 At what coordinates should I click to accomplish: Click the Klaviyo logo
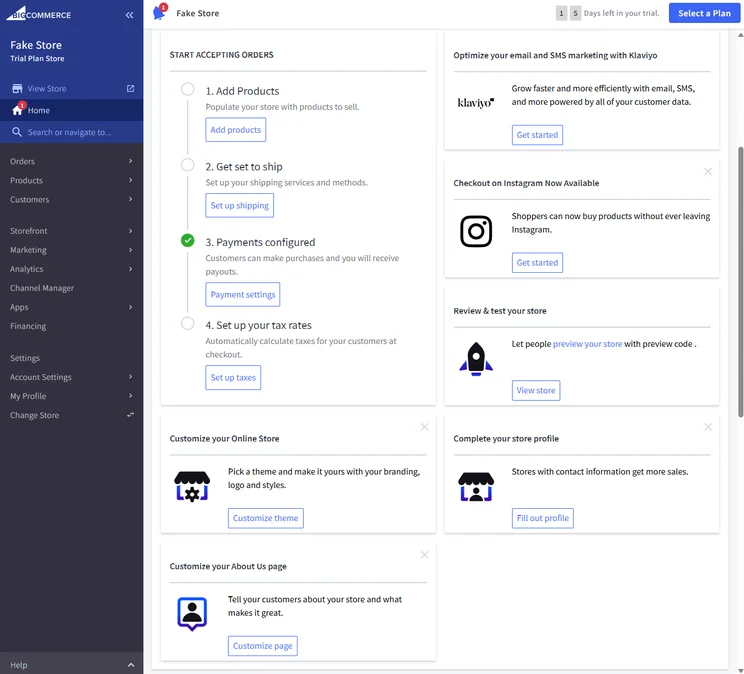click(x=476, y=103)
